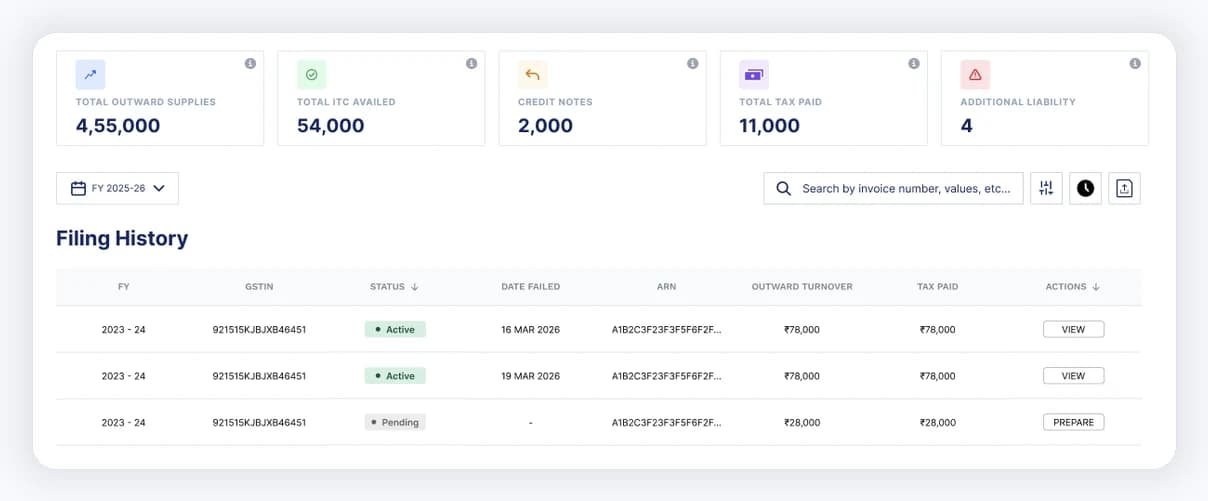Image resolution: width=1208 pixels, height=501 pixels.
Task: Expand the FY 2025-26 dropdown
Action: click(x=117, y=188)
